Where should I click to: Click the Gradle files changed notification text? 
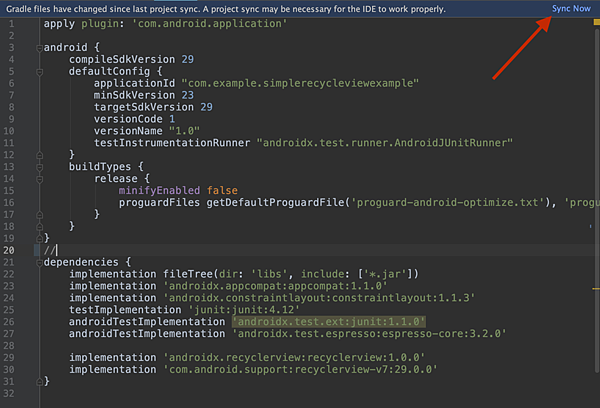pos(226,9)
